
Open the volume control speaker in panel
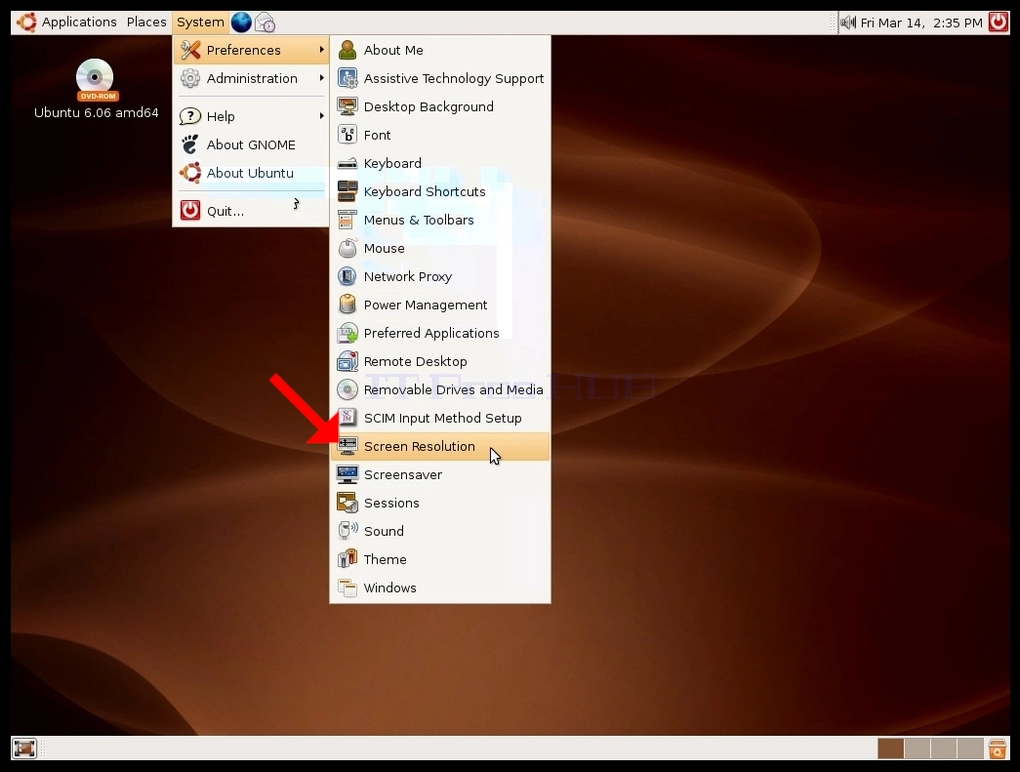[848, 23]
